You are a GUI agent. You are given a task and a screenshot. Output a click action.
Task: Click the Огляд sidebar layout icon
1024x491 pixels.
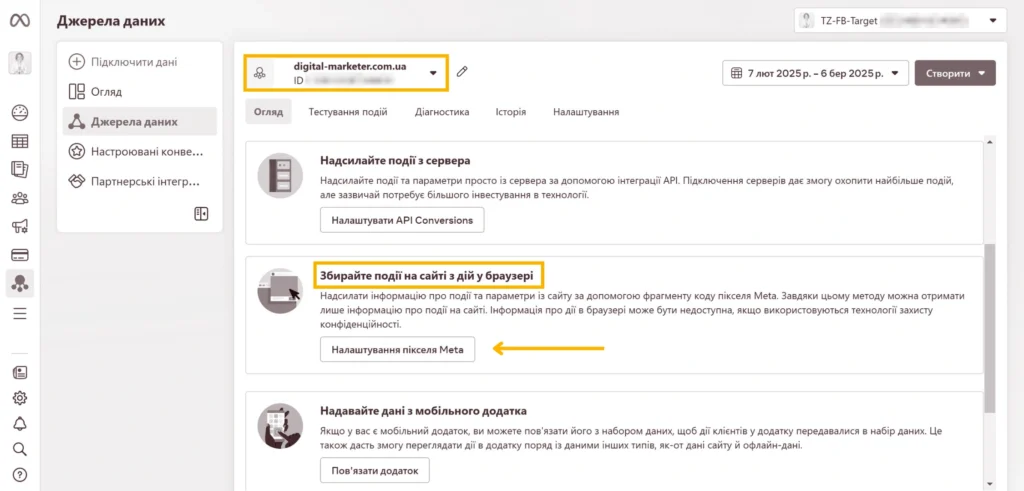point(77,91)
